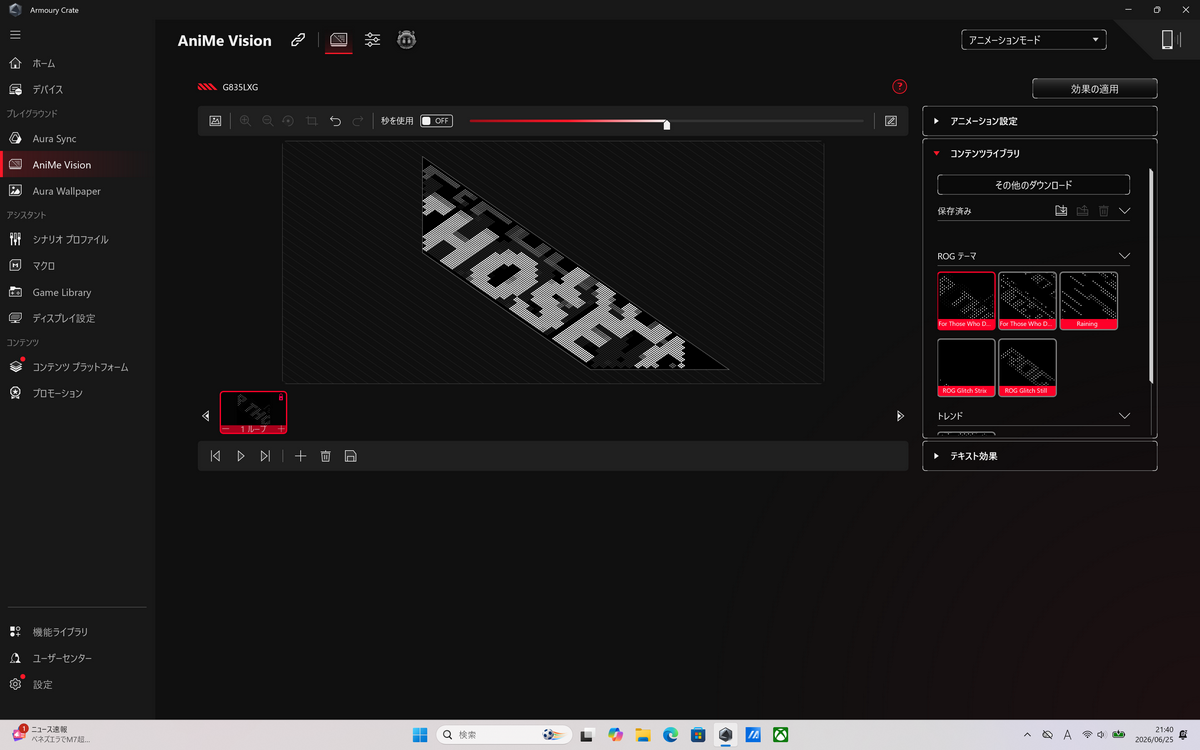1200x750 pixels.
Task: Skip to the first frame
Action: (215, 456)
